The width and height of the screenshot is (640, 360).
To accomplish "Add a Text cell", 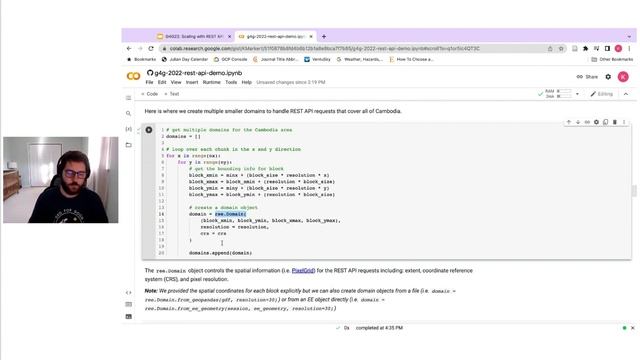I will click(172, 94).
